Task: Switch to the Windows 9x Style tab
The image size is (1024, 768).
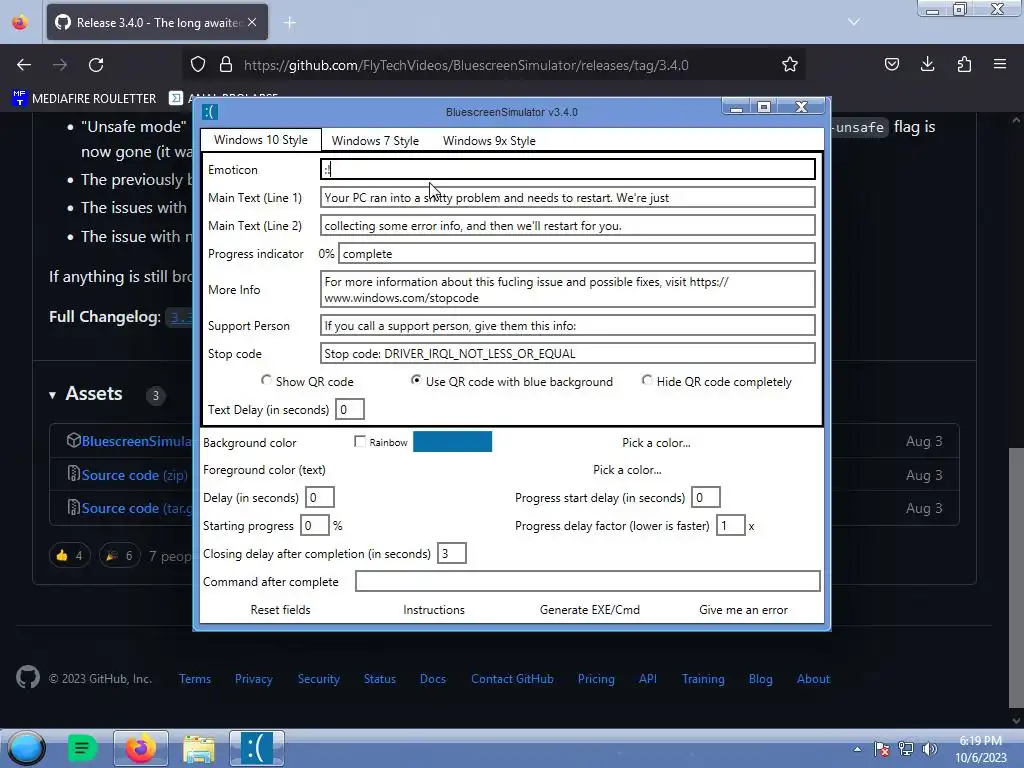Action: (x=489, y=140)
